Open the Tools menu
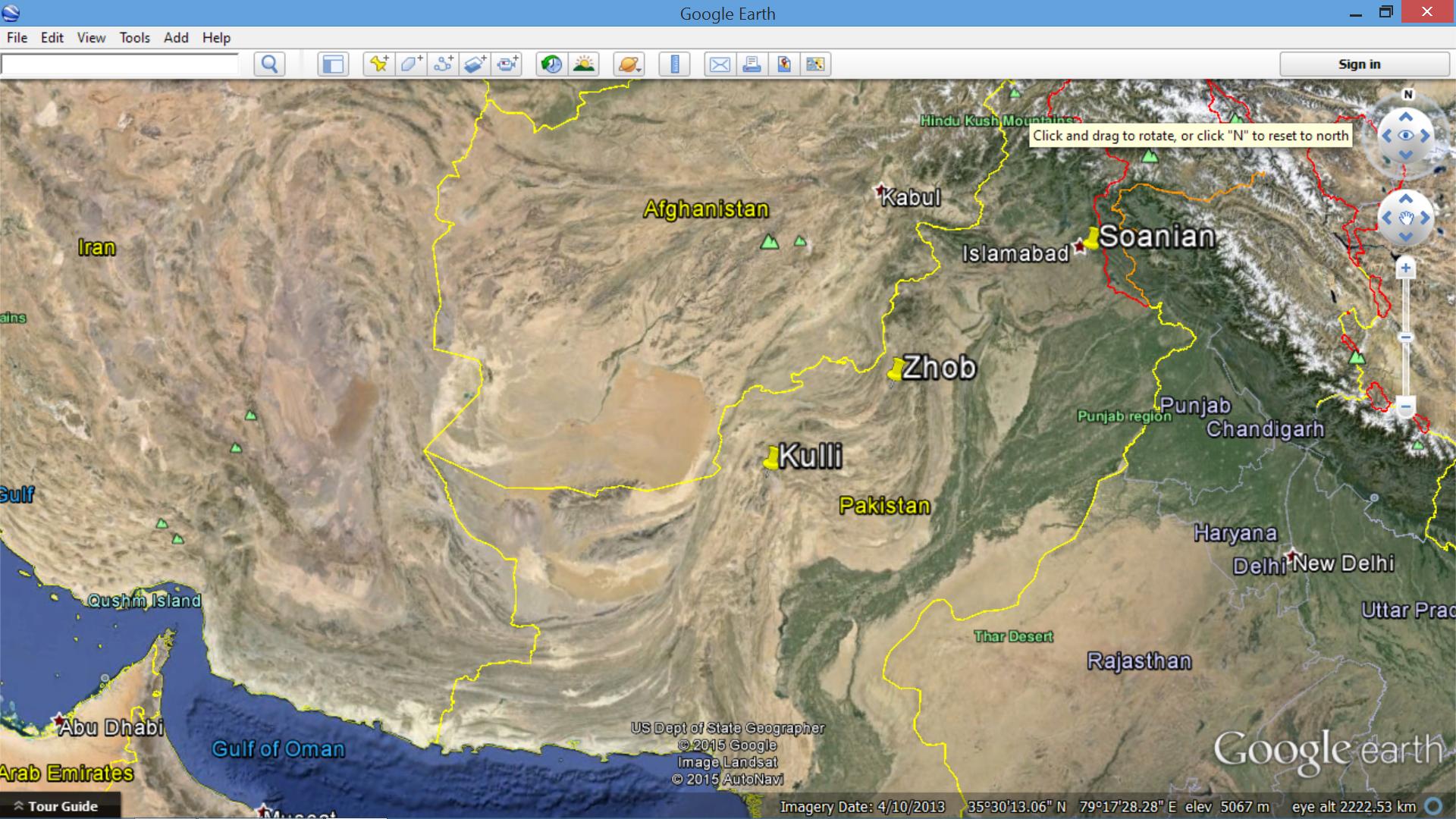This screenshot has height=819, width=1456. click(x=134, y=37)
